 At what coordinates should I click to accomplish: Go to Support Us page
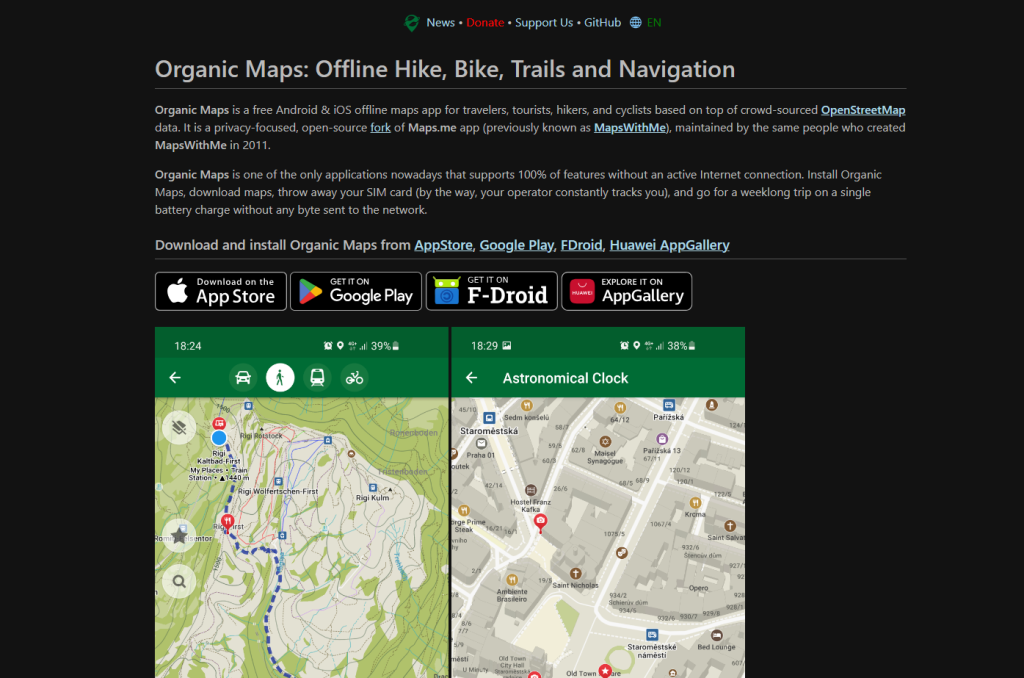tap(543, 22)
